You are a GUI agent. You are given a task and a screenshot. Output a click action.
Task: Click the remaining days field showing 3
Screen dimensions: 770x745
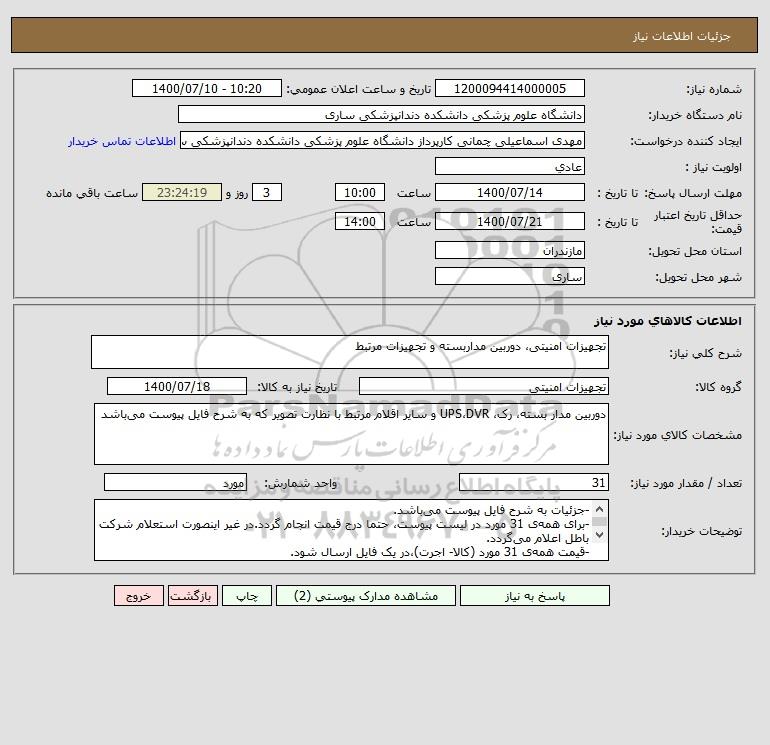[267, 193]
